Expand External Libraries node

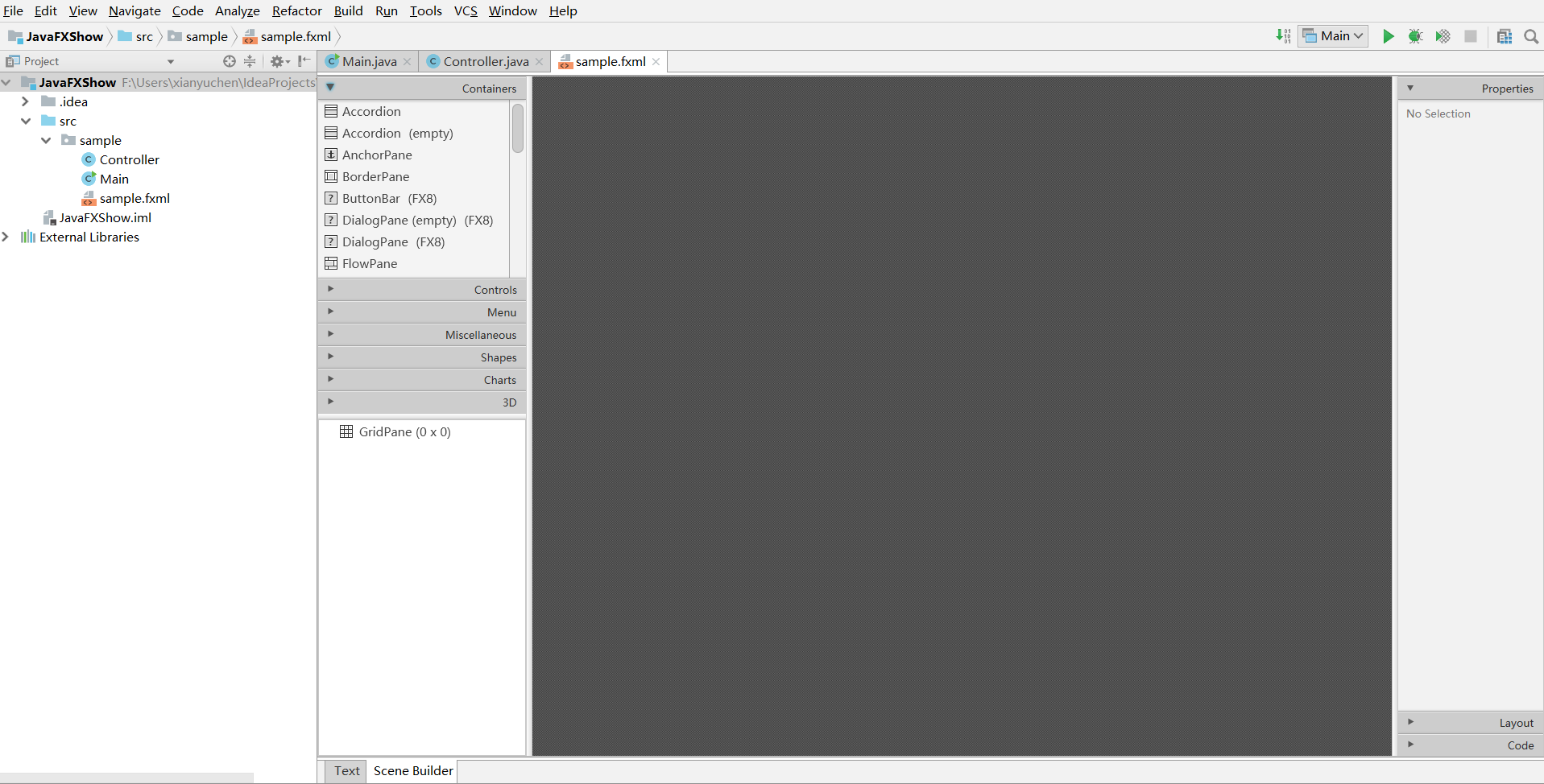[6, 237]
